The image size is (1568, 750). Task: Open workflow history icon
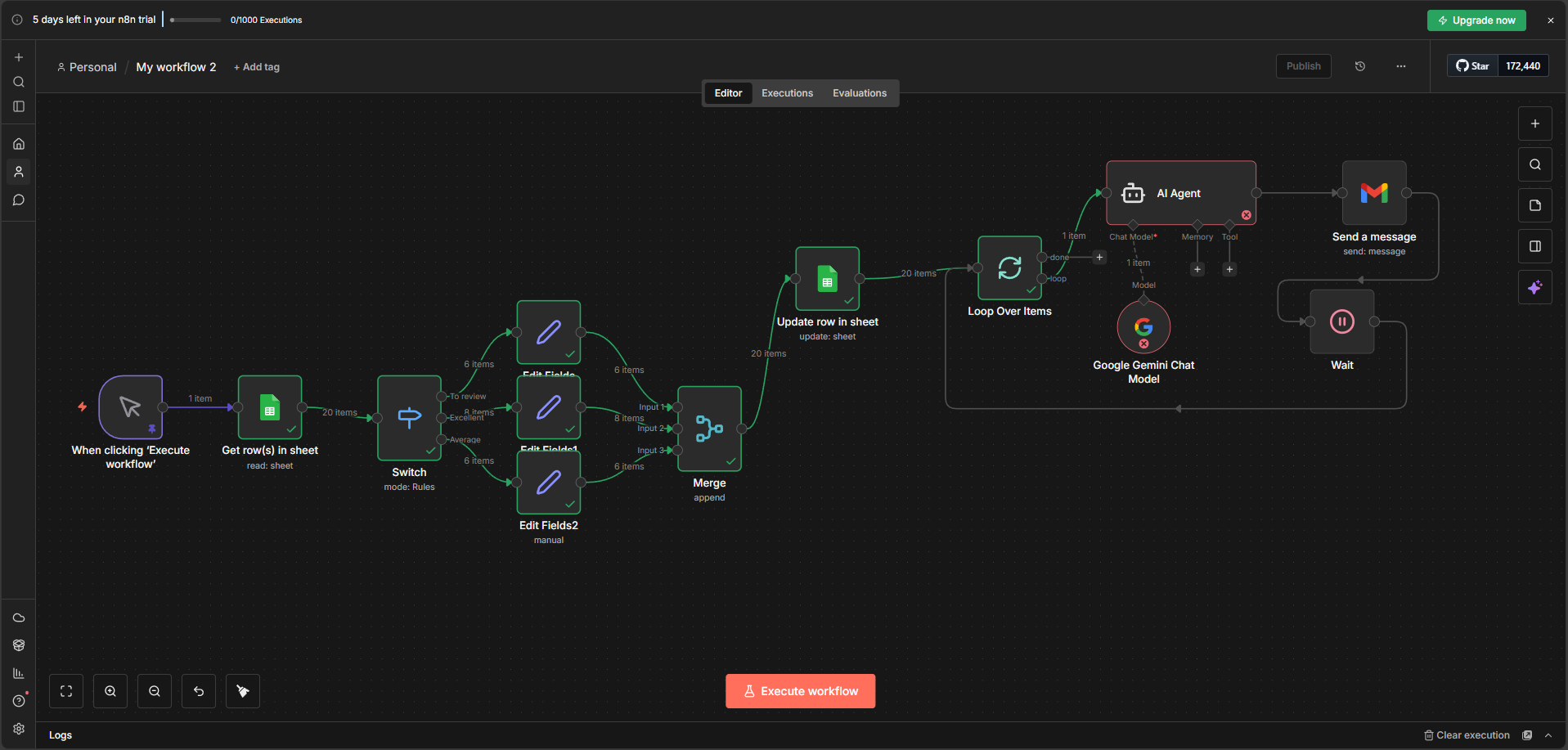coord(1360,66)
